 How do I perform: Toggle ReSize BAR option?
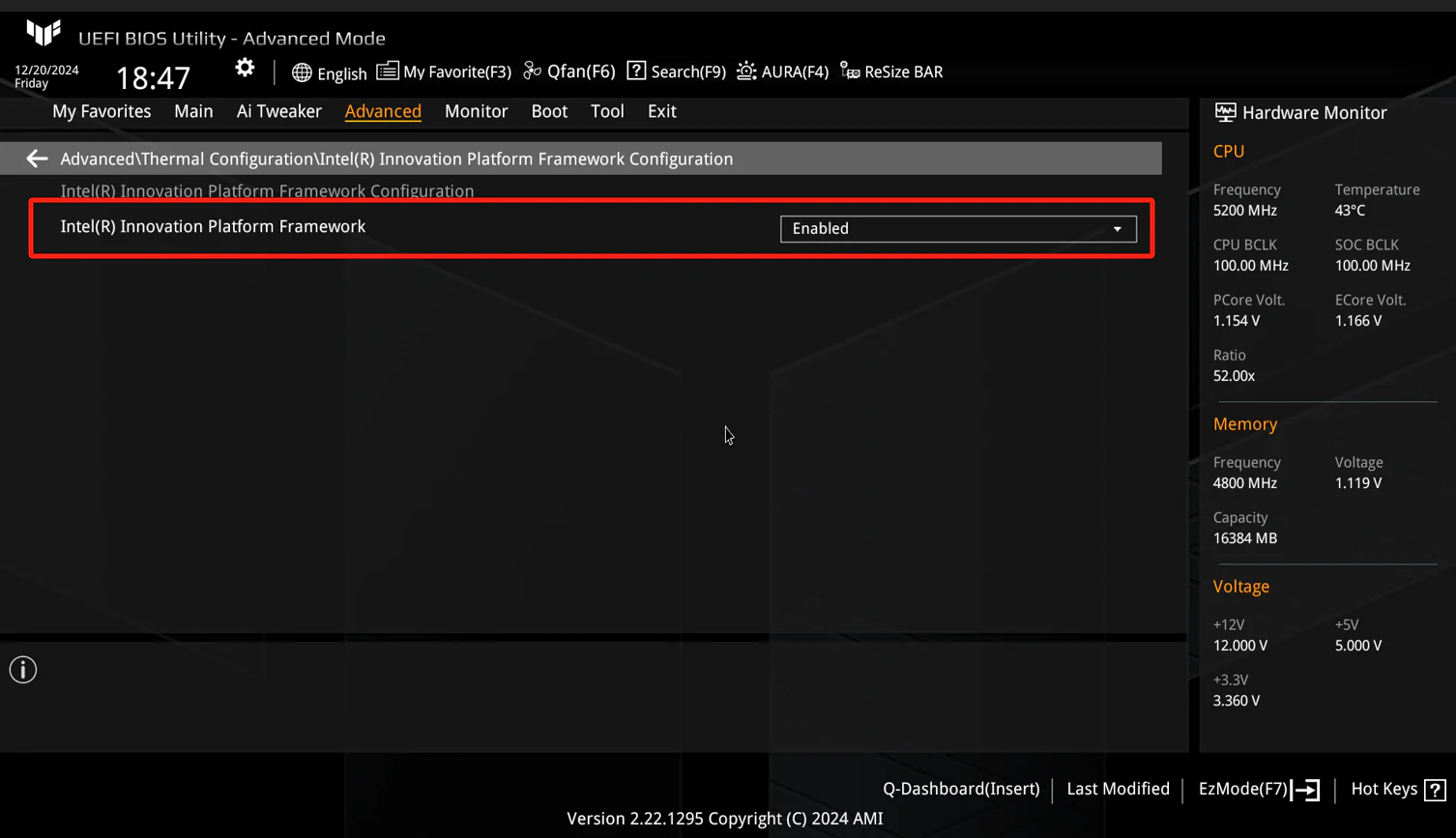click(891, 72)
